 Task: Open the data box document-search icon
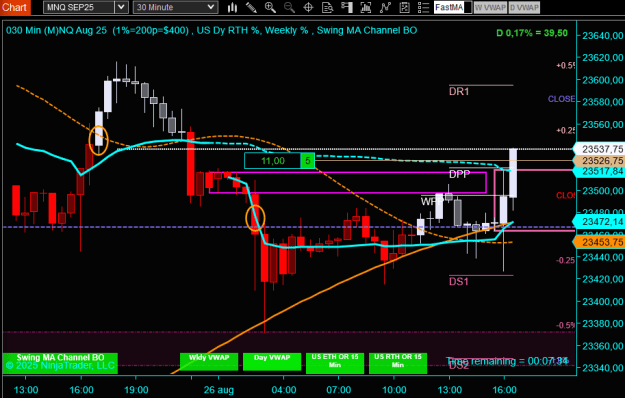point(327,7)
